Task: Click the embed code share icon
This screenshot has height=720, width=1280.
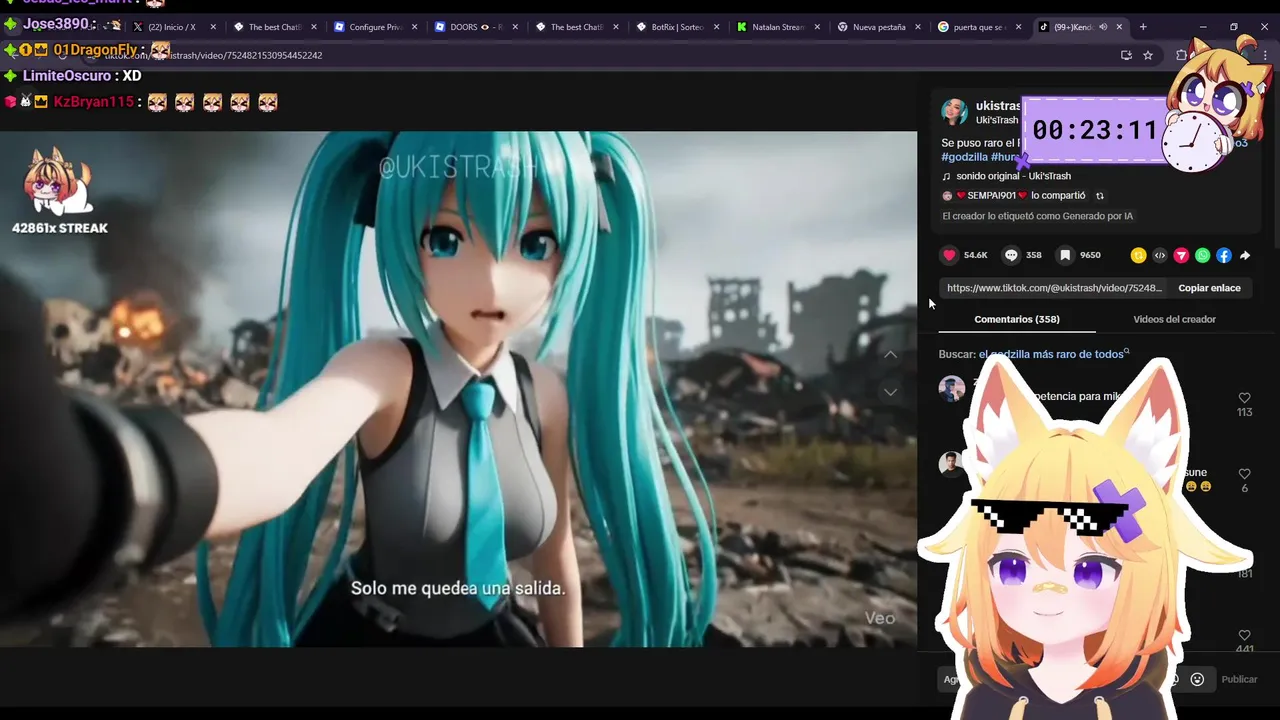Action: [1160, 256]
